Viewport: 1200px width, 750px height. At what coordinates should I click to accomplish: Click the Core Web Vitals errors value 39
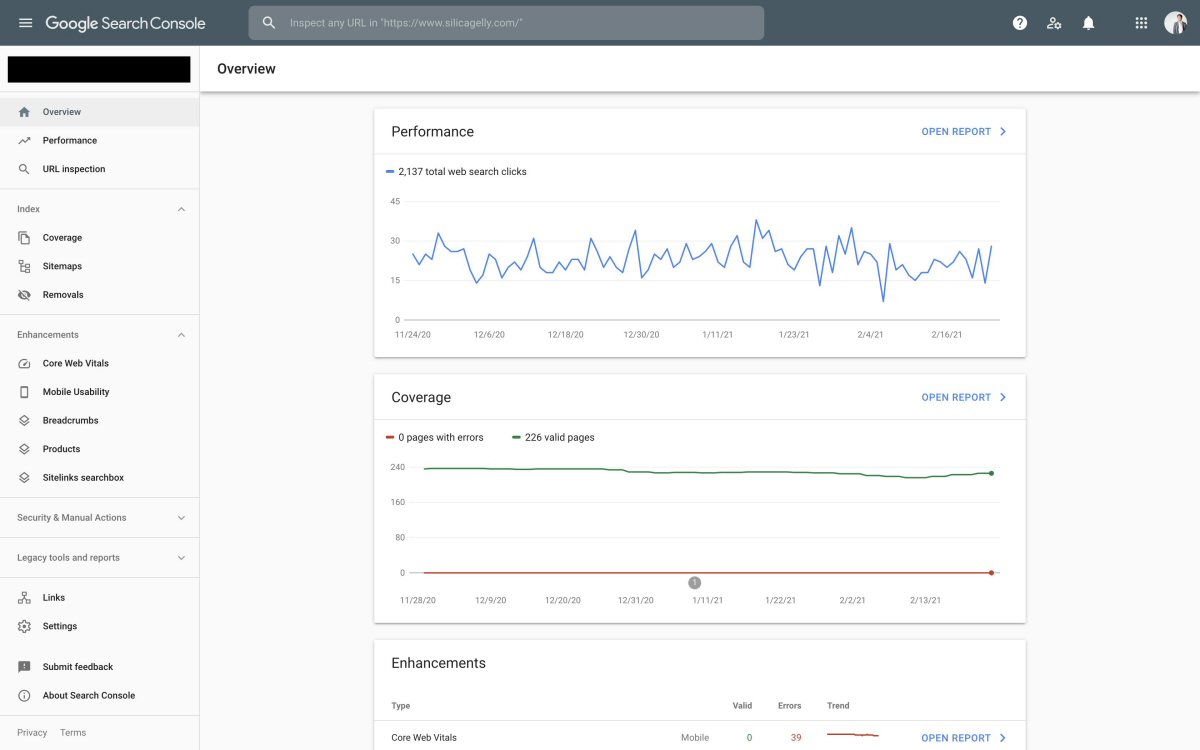pos(795,738)
